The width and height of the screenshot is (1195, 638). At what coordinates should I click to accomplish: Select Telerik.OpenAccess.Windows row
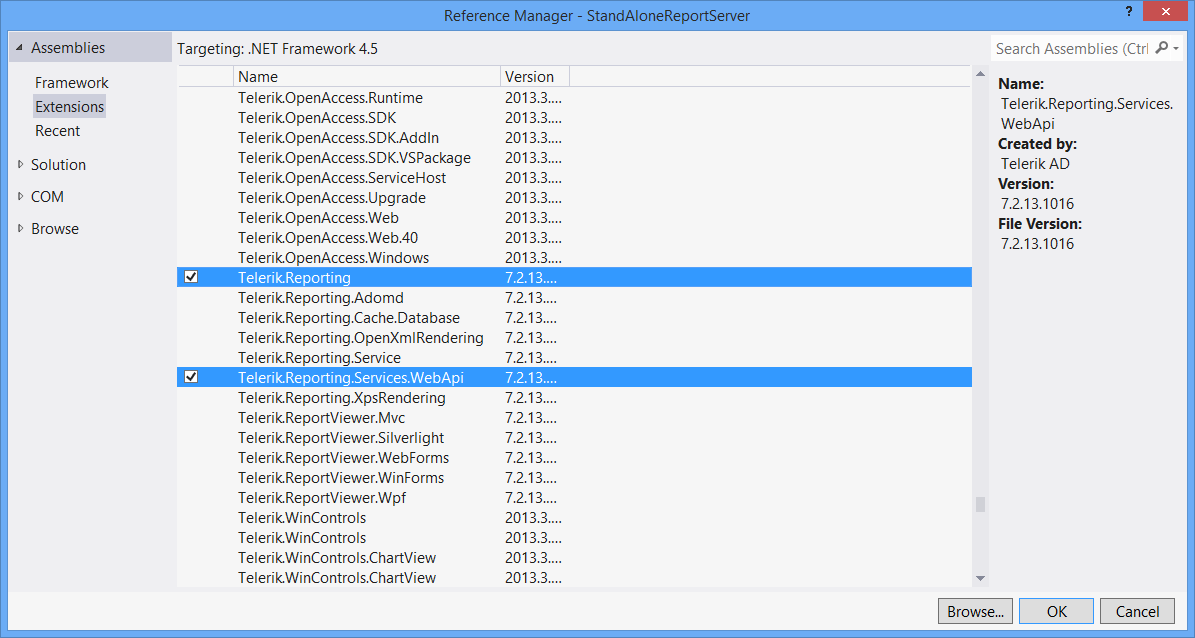tap(575, 257)
